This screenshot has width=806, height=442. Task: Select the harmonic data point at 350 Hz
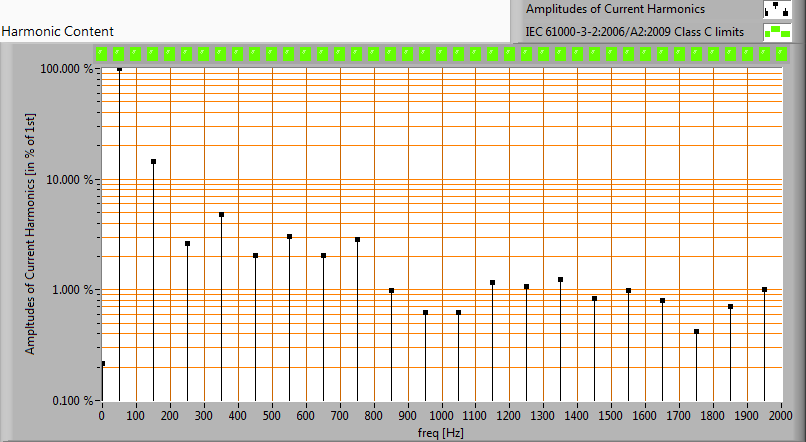tap(222, 215)
